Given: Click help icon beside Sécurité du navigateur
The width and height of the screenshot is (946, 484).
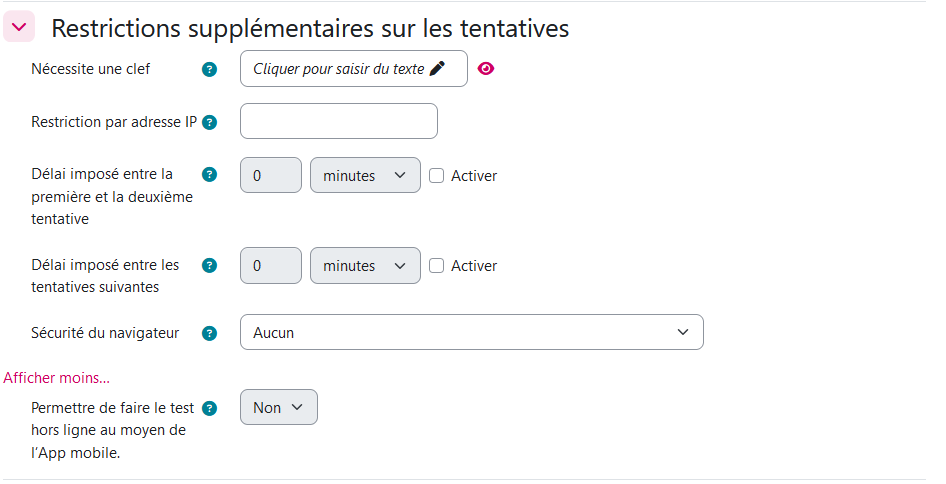Looking at the screenshot, I should tap(210, 333).
